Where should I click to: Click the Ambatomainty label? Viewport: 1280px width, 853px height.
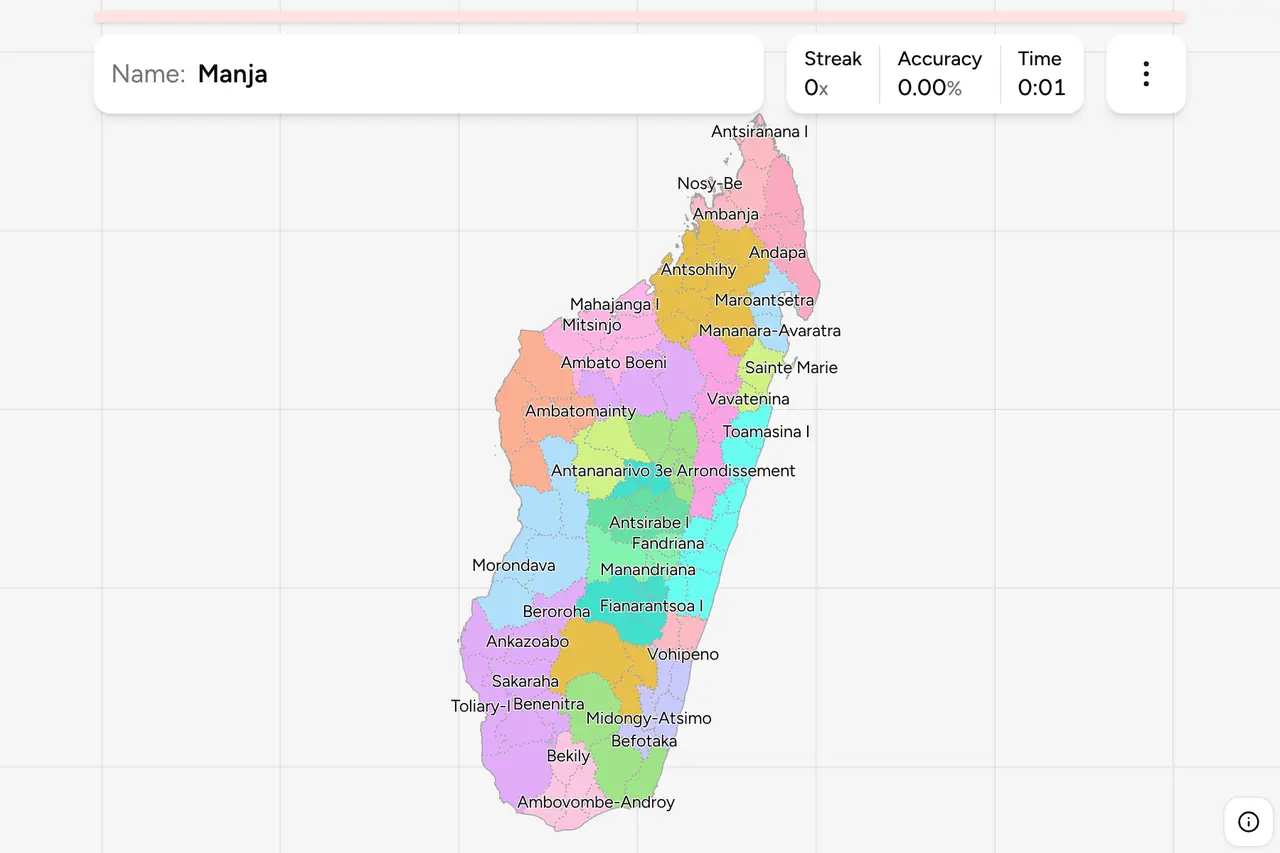pos(580,411)
